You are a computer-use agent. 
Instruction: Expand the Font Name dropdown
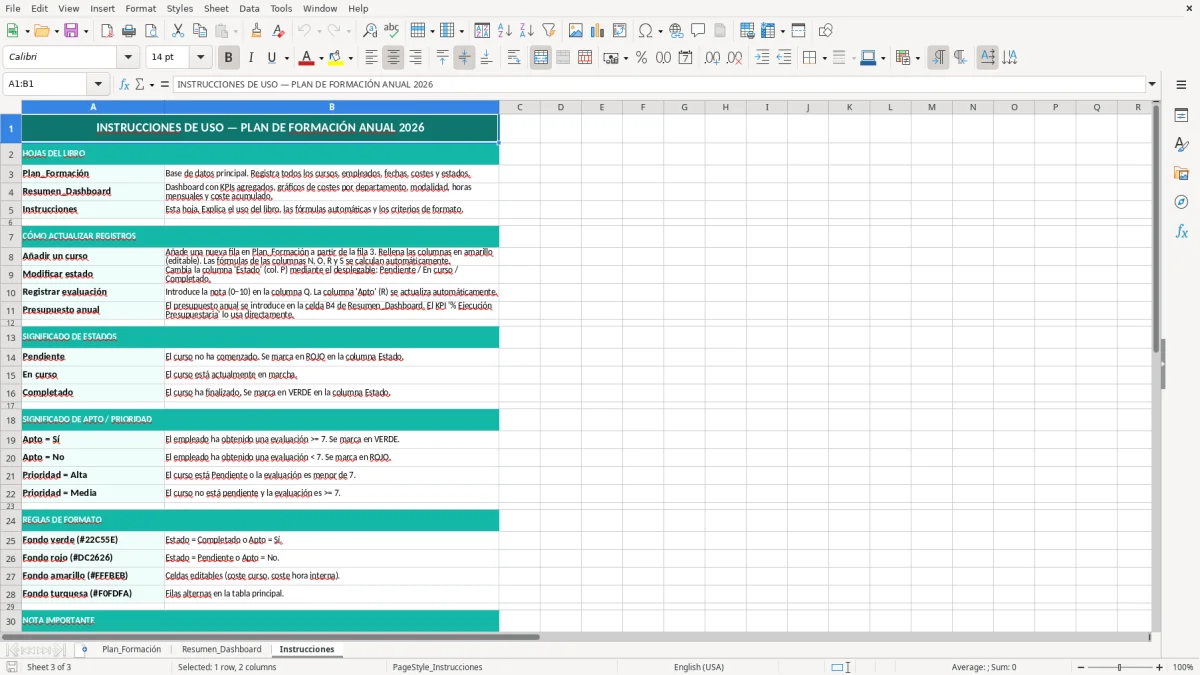pos(128,58)
